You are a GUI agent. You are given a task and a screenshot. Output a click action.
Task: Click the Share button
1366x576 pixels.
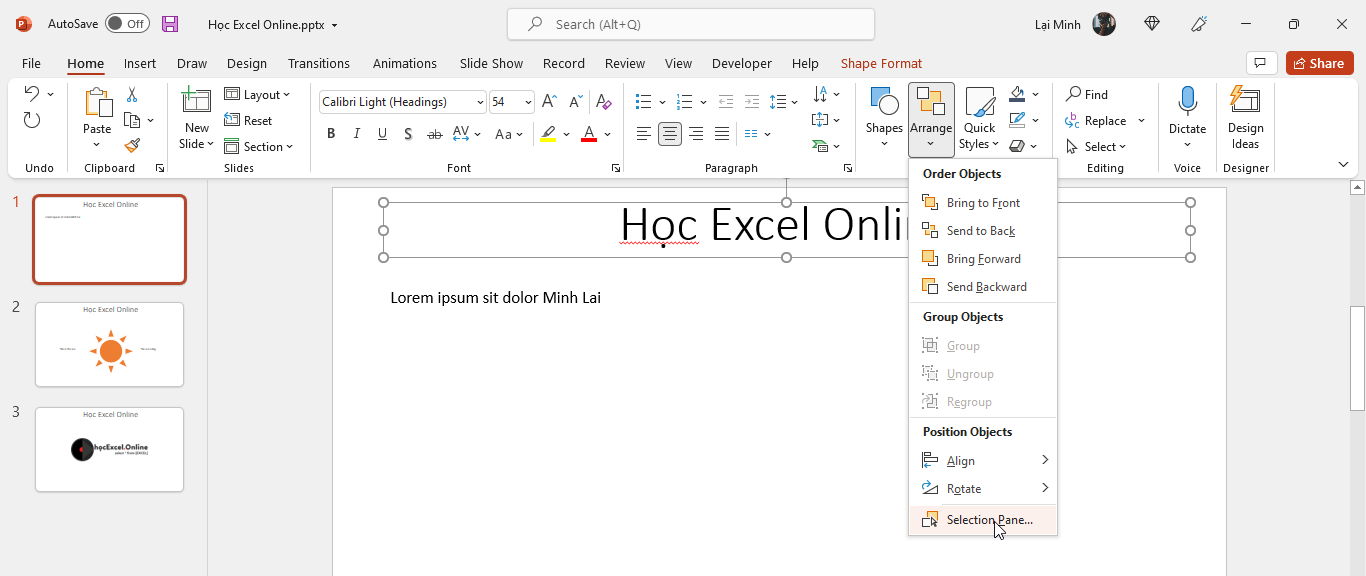click(1319, 62)
